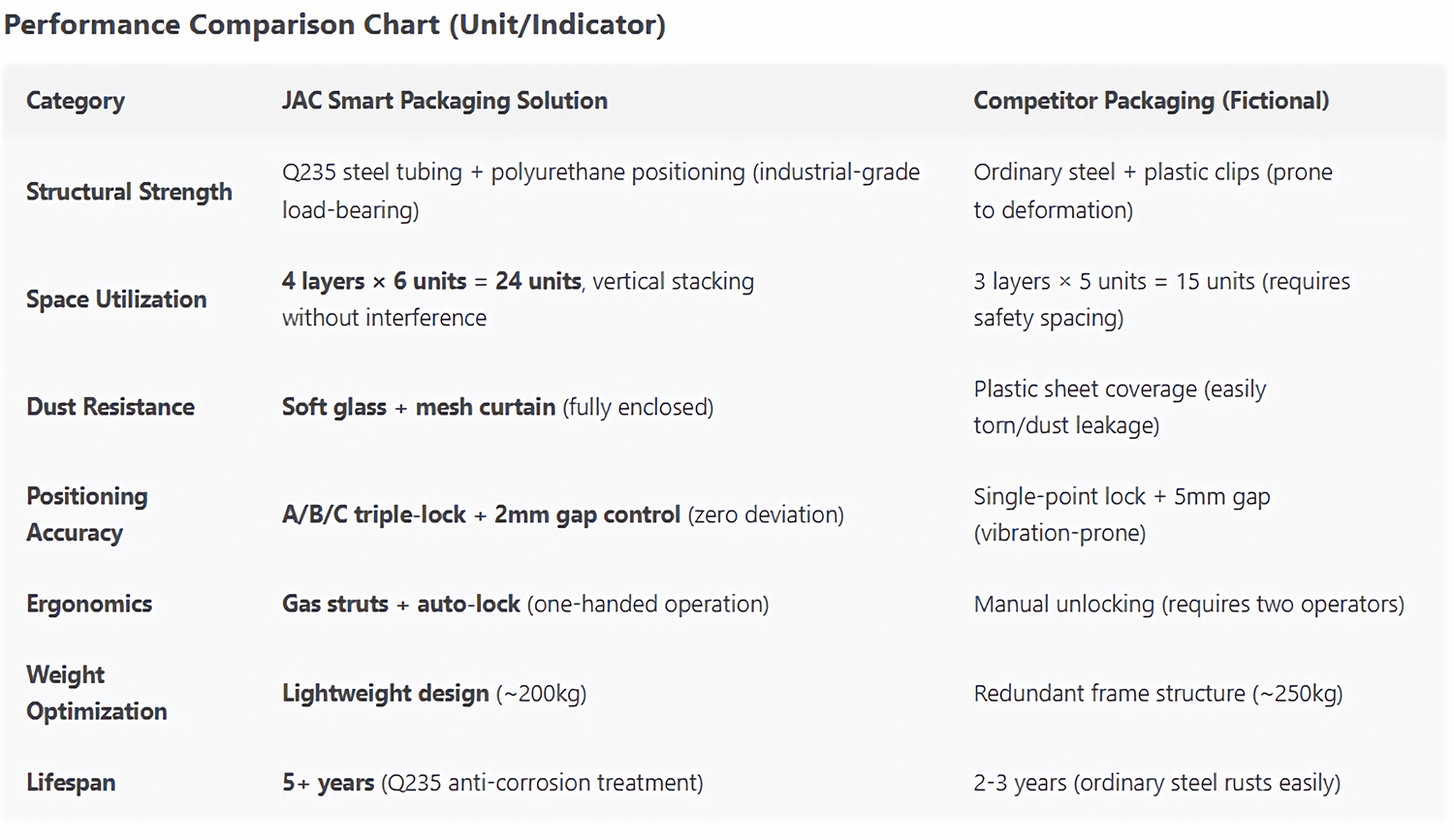Click the 5+ years lifespan cell
Viewport: 1454px width, 840px height.
492,783
